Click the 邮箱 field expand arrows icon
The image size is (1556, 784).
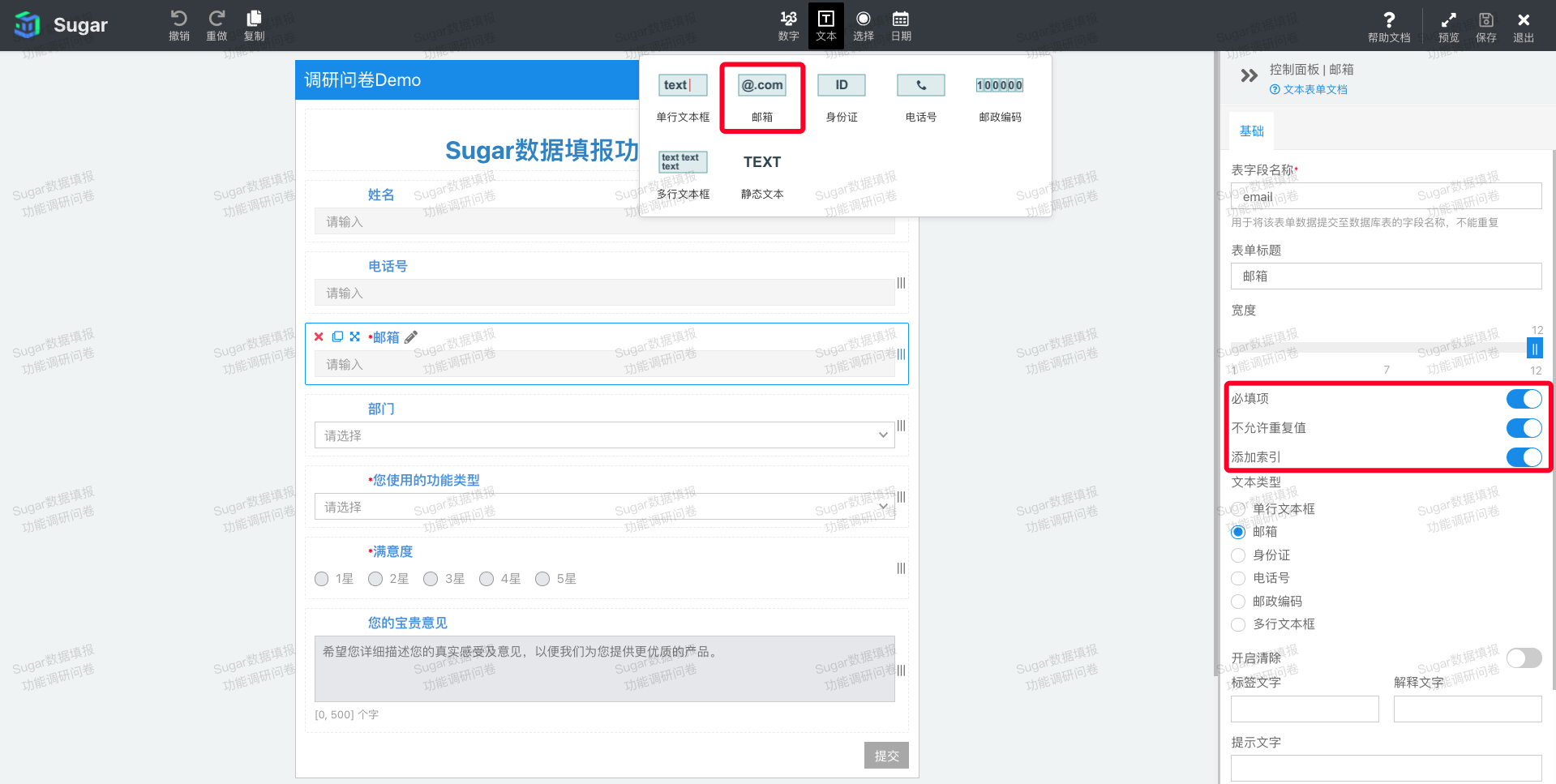pos(354,336)
